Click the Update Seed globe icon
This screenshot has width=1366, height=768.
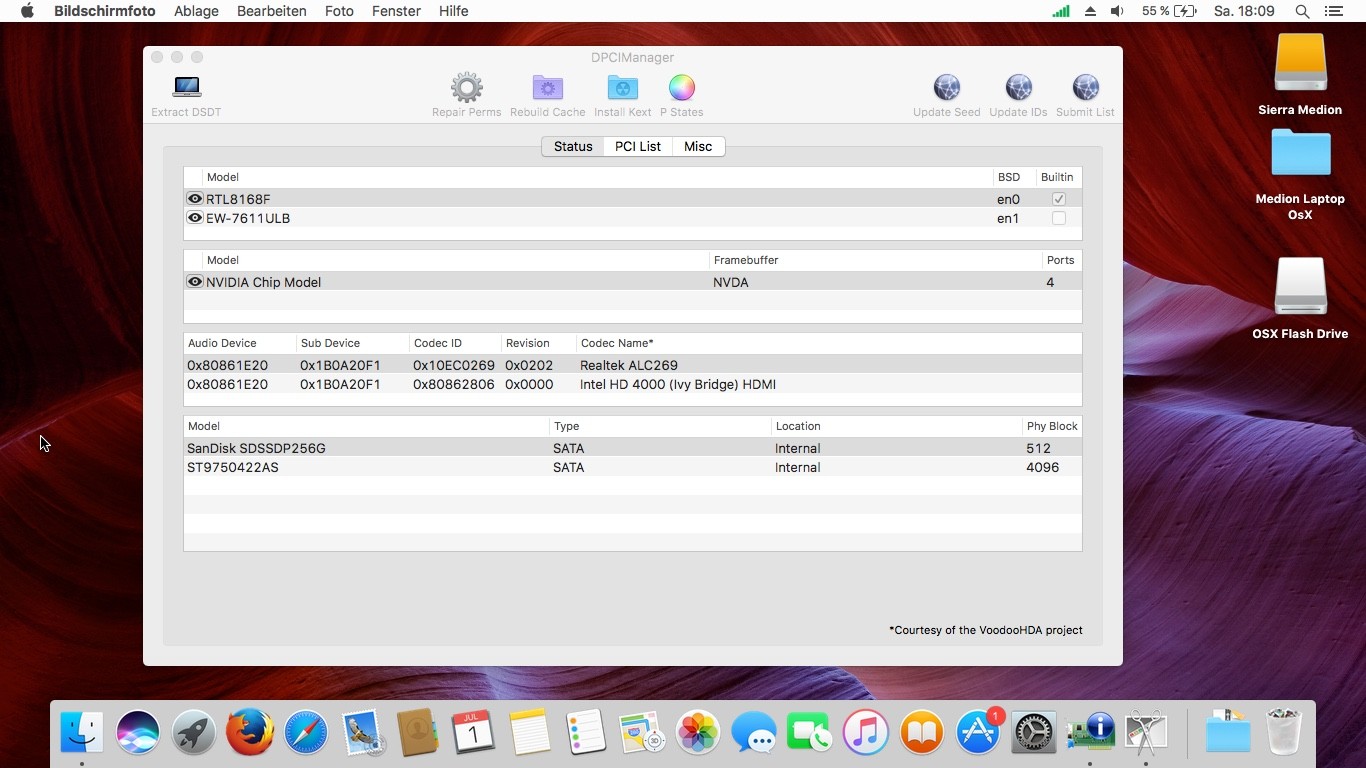[x=946, y=88]
